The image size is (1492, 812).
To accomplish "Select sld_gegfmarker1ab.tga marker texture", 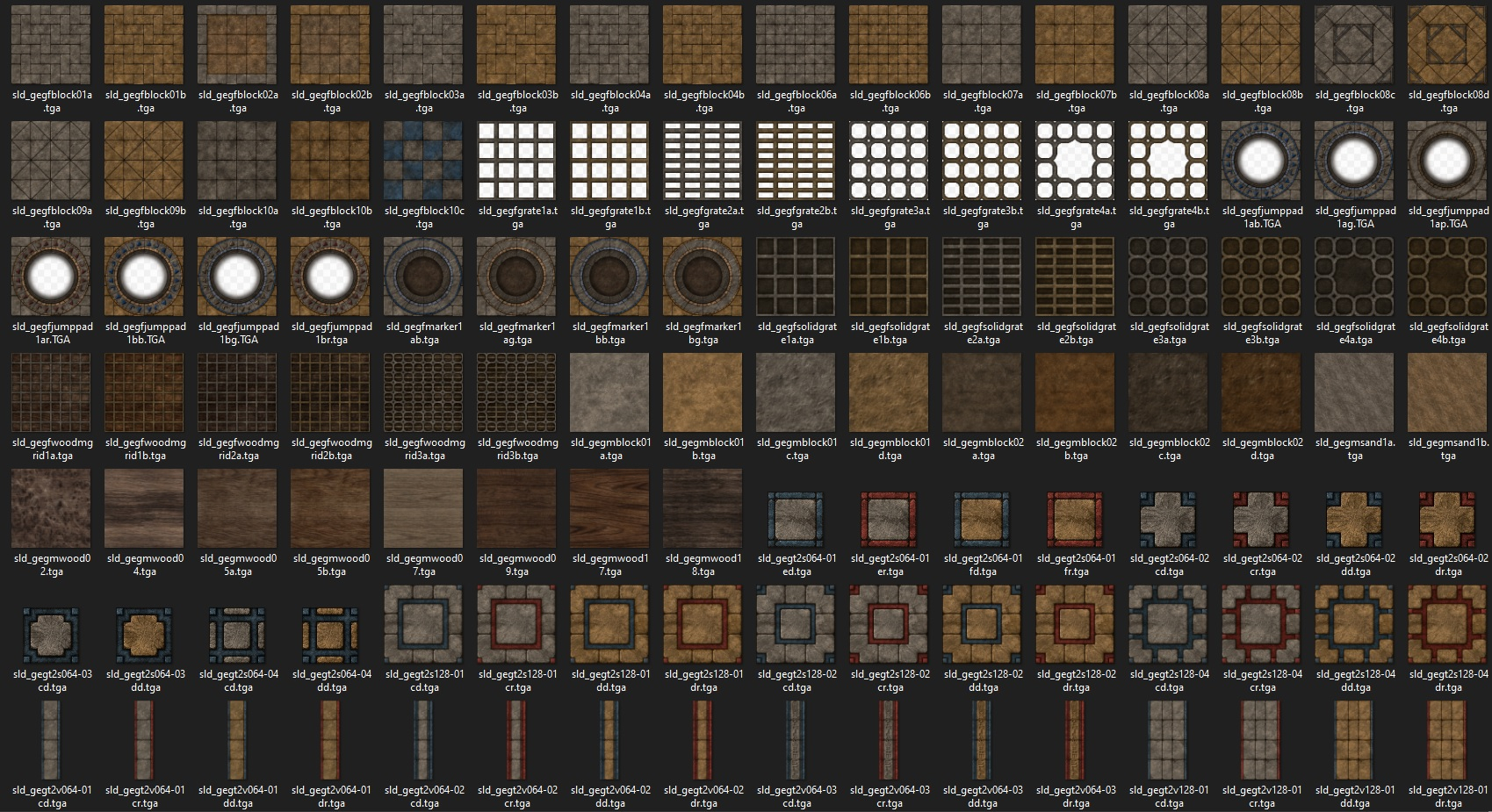I will pyautogui.click(x=423, y=277).
